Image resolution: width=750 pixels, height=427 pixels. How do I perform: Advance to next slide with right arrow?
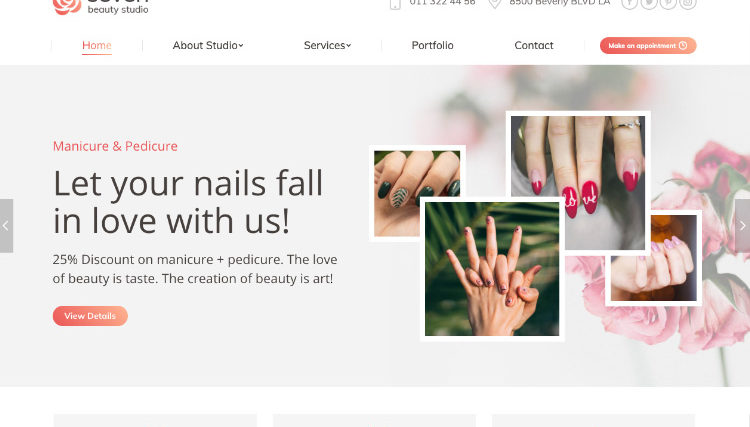coord(742,226)
